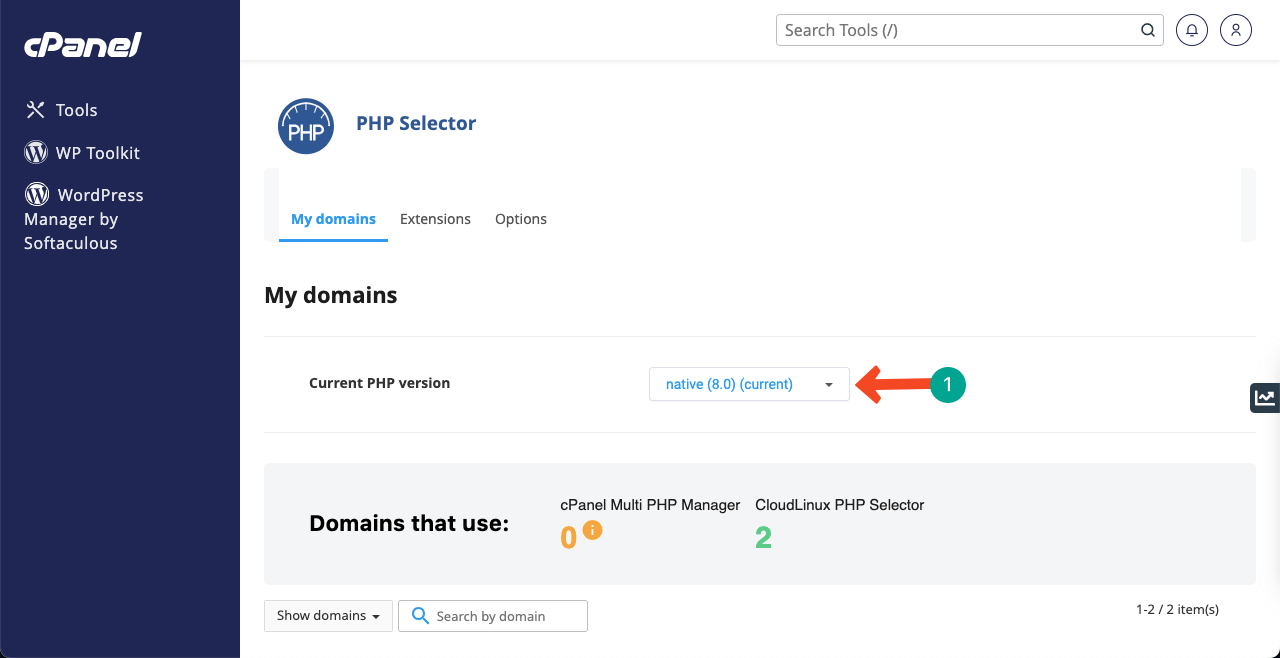Open Tools from the sidebar
Image resolution: width=1280 pixels, height=658 pixels.
tap(62, 110)
